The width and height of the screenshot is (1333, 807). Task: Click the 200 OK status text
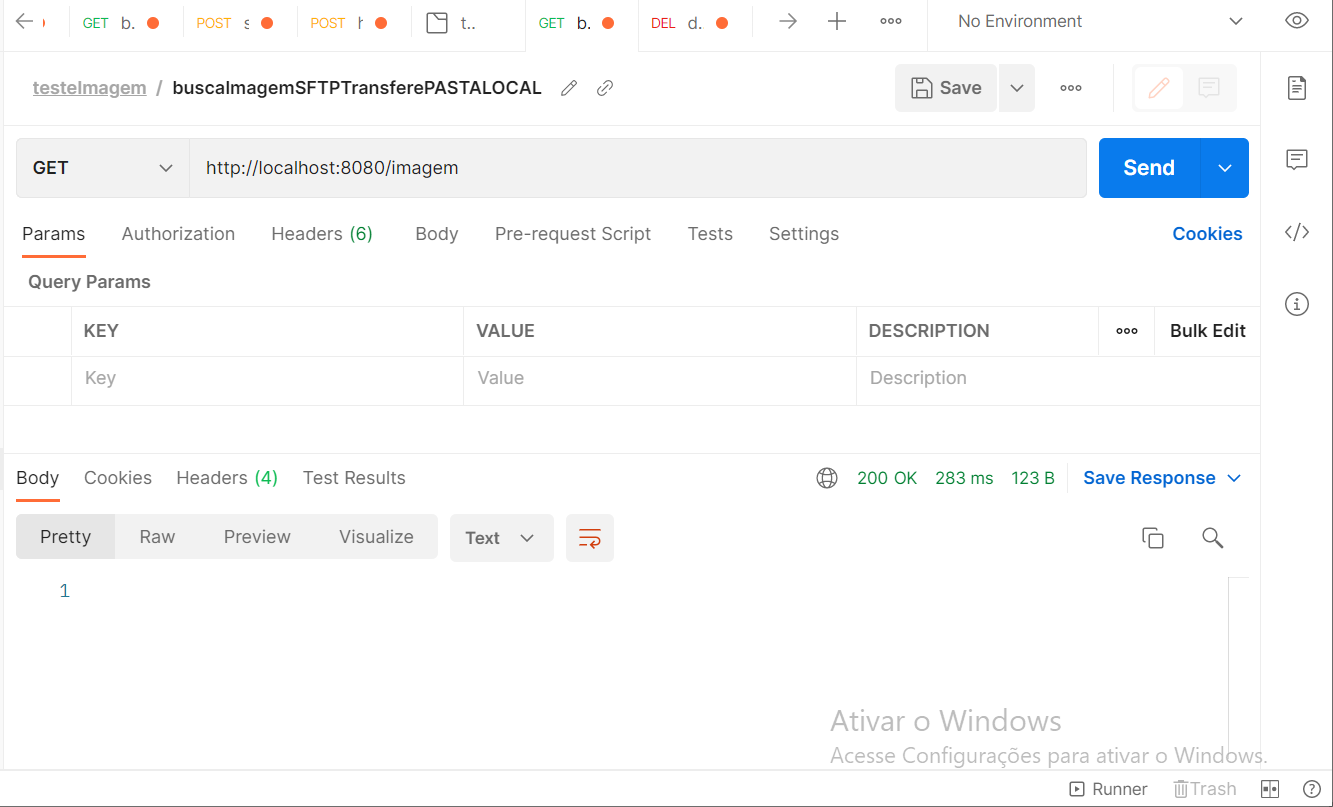[887, 478]
